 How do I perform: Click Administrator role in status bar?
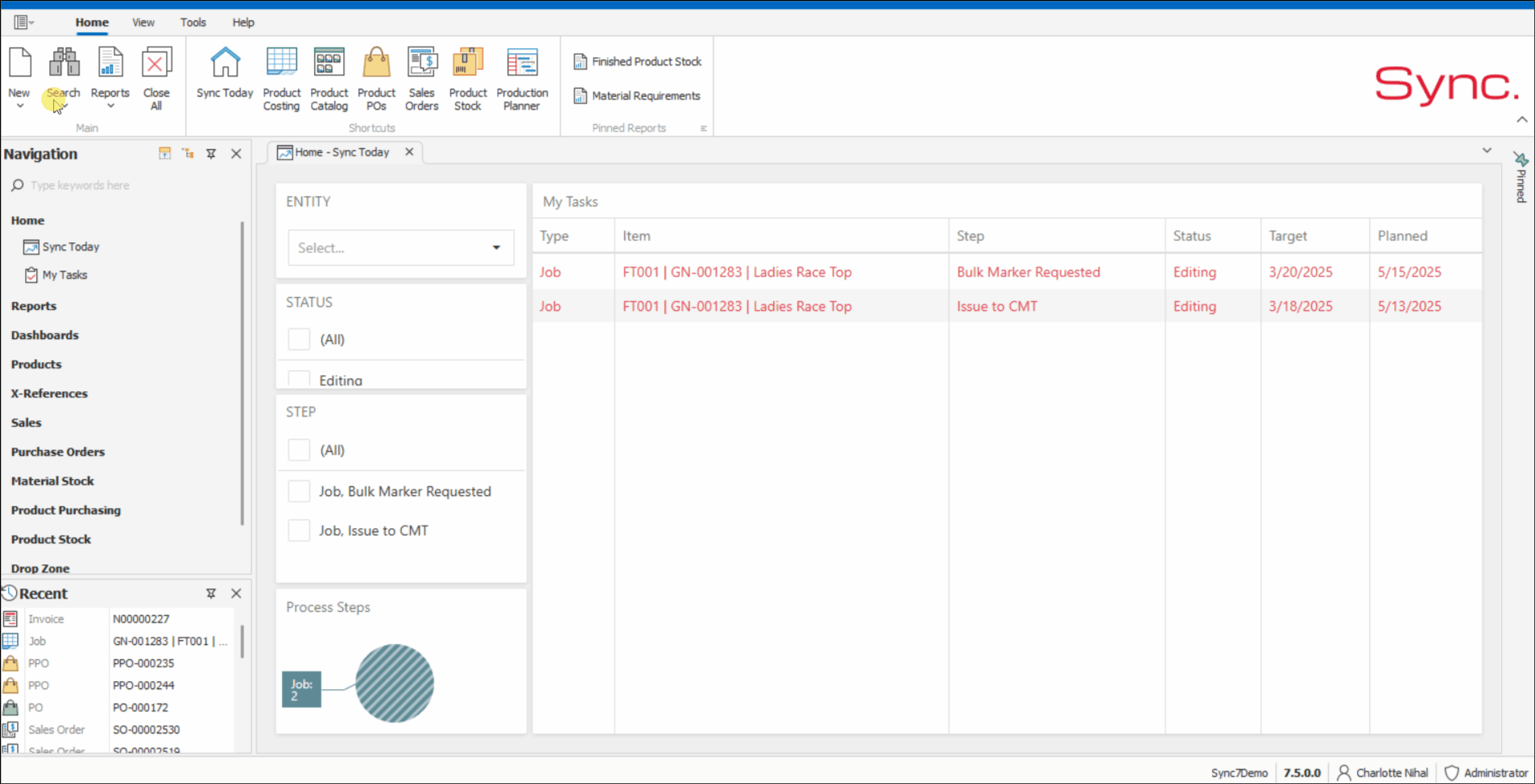click(x=1486, y=773)
